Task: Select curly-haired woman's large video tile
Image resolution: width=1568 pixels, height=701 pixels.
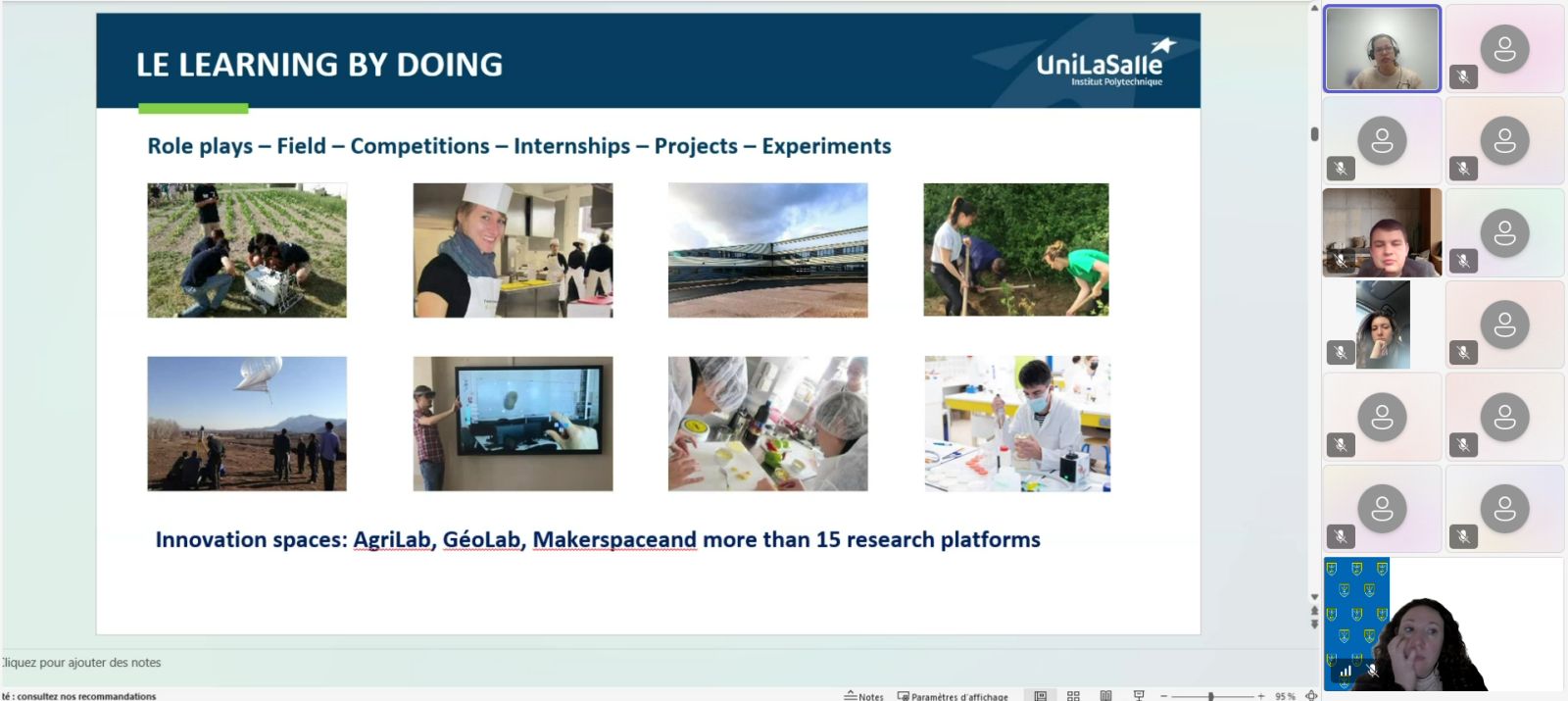Action: pyautogui.click(x=1443, y=625)
